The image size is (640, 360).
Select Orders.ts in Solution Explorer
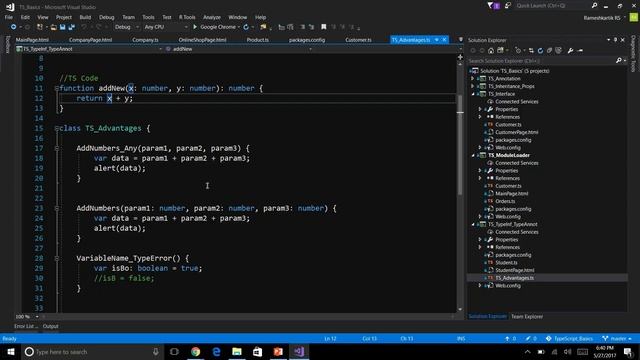coord(505,201)
